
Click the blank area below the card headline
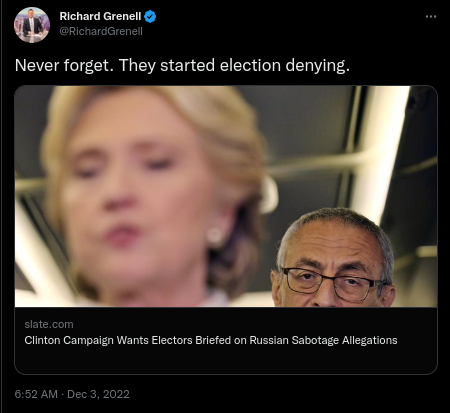pos(226,360)
